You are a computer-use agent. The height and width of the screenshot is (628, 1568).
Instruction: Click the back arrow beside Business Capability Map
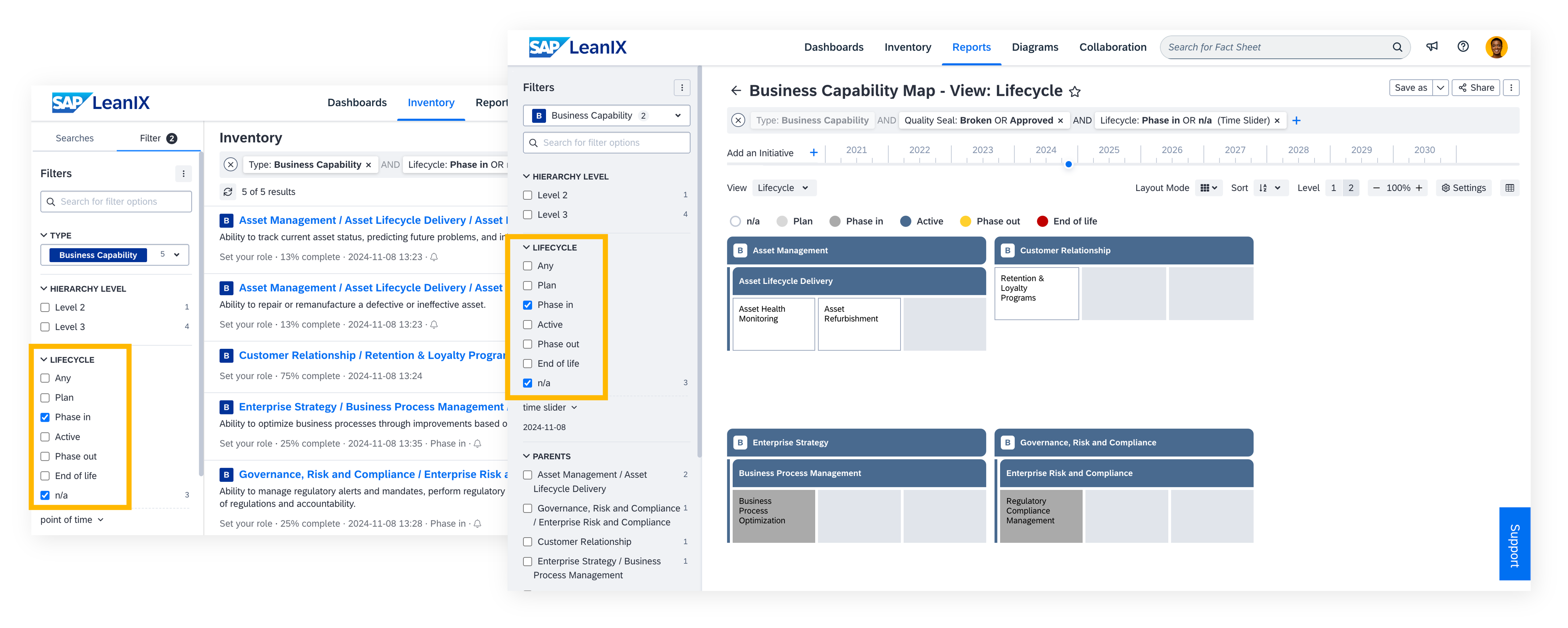click(736, 91)
